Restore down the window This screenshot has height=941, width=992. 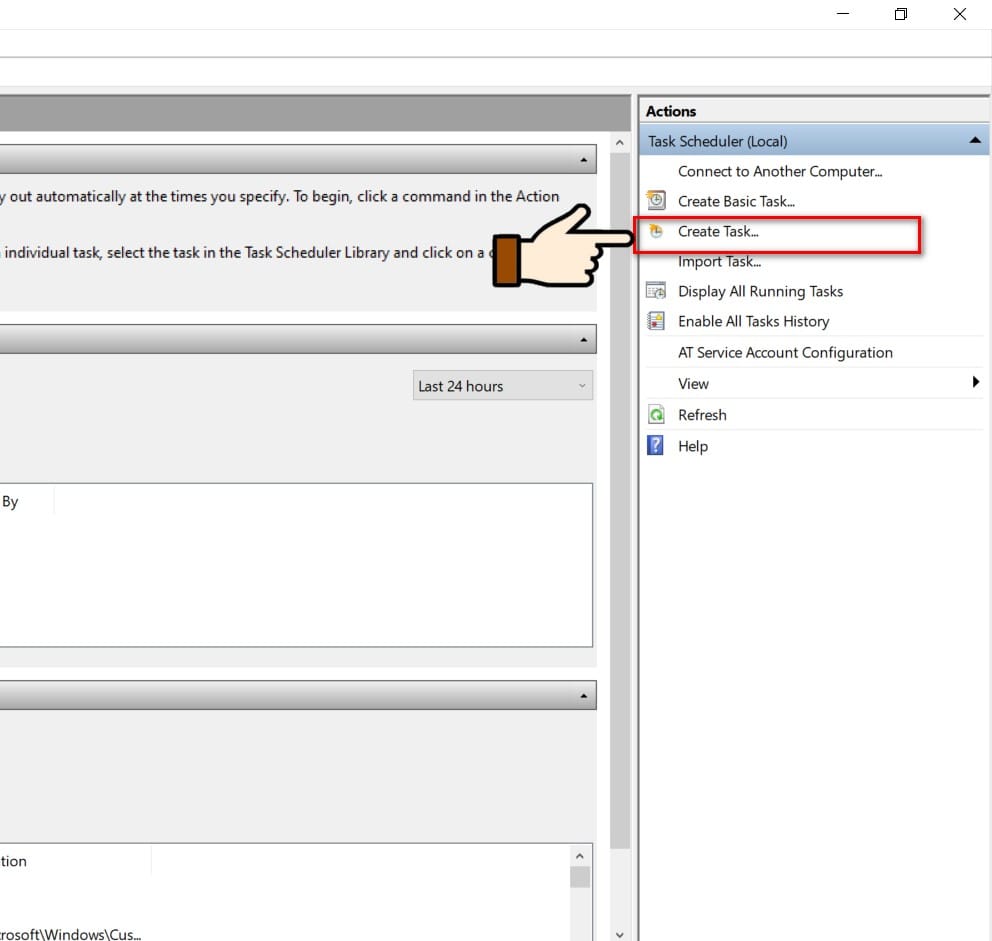click(901, 14)
